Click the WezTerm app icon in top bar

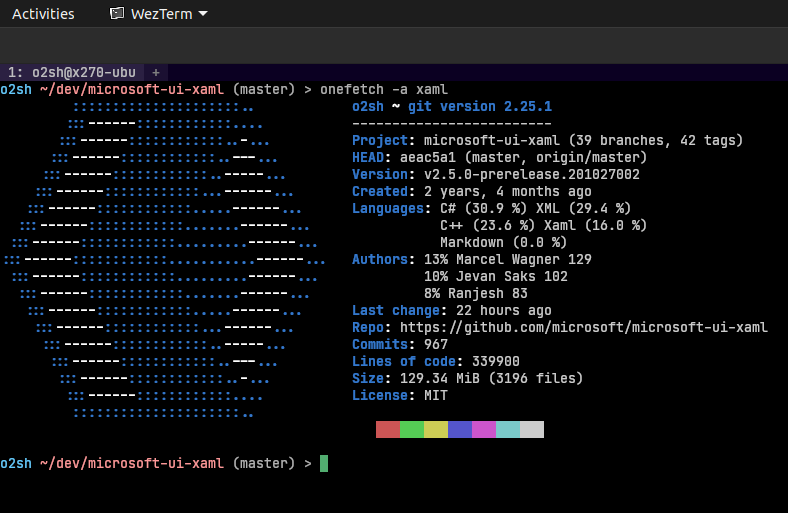(117, 13)
